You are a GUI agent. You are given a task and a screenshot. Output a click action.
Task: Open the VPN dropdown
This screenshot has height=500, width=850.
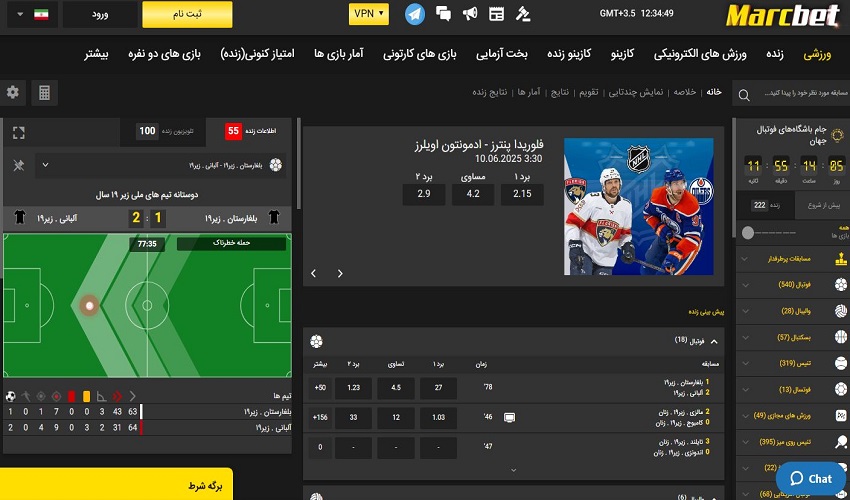(369, 14)
